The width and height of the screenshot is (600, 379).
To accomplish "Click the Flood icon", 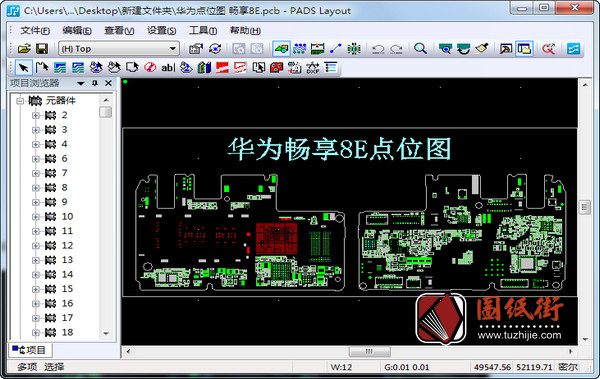I will click(186, 68).
